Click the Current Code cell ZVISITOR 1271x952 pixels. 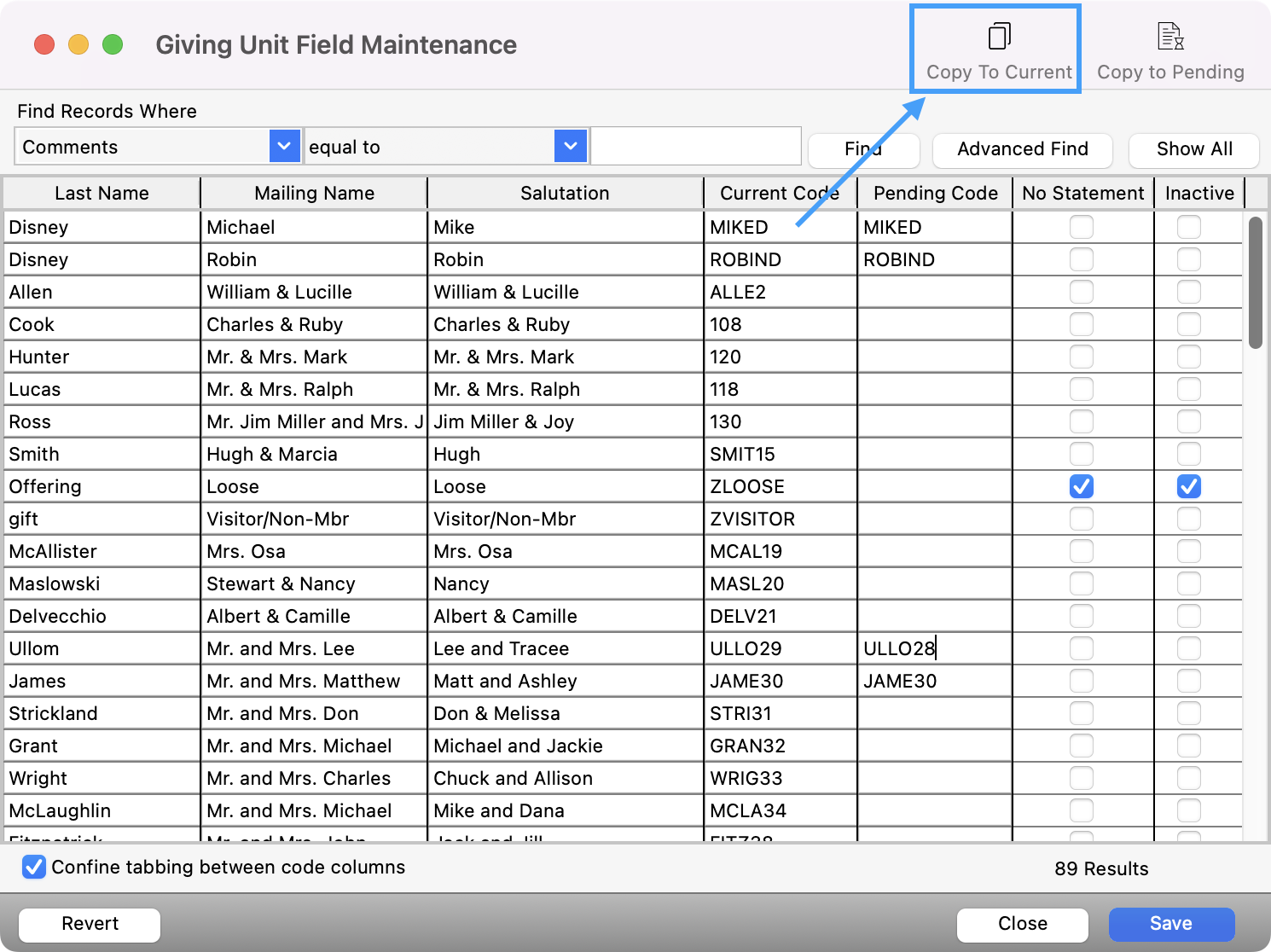(779, 519)
